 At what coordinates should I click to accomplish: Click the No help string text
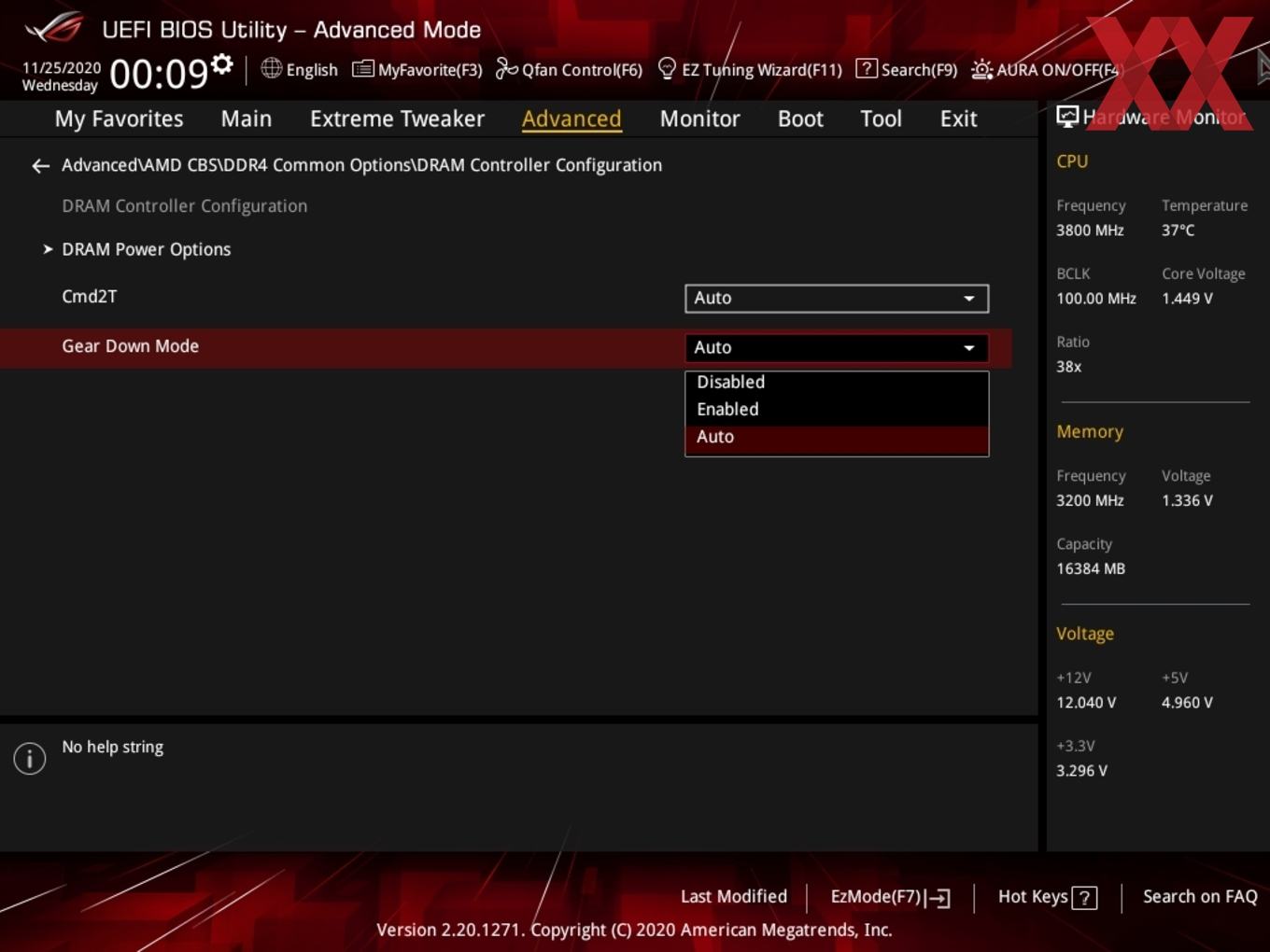click(x=112, y=747)
